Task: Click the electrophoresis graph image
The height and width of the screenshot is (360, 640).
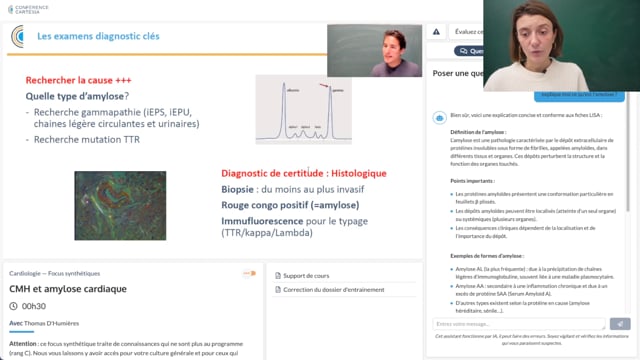Action: [x=304, y=109]
